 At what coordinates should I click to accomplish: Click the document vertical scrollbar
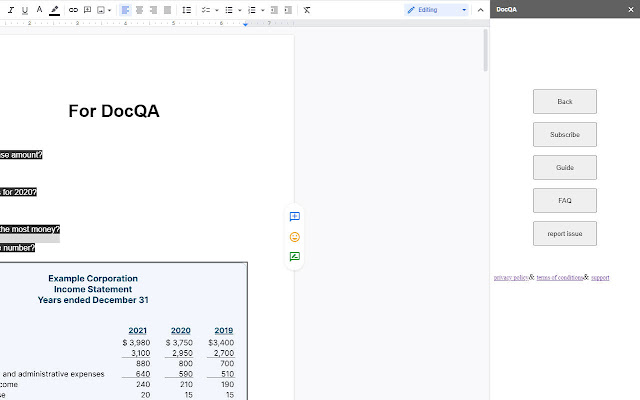[485, 51]
